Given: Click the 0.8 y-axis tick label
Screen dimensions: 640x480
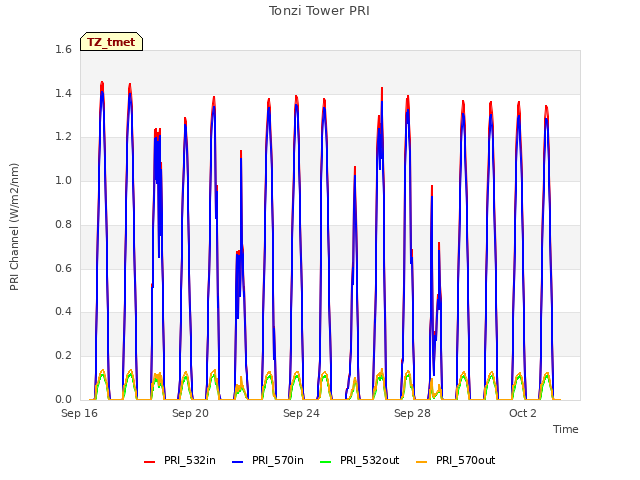Looking at the screenshot, I should [x=63, y=224].
